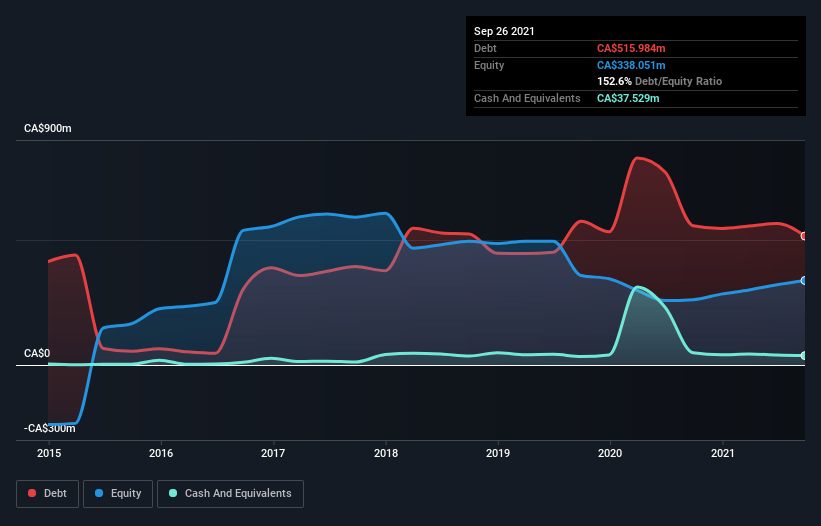821x526 pixels.
Task: Click the 2020 x-axis label
Action: [x=610, y=453]
